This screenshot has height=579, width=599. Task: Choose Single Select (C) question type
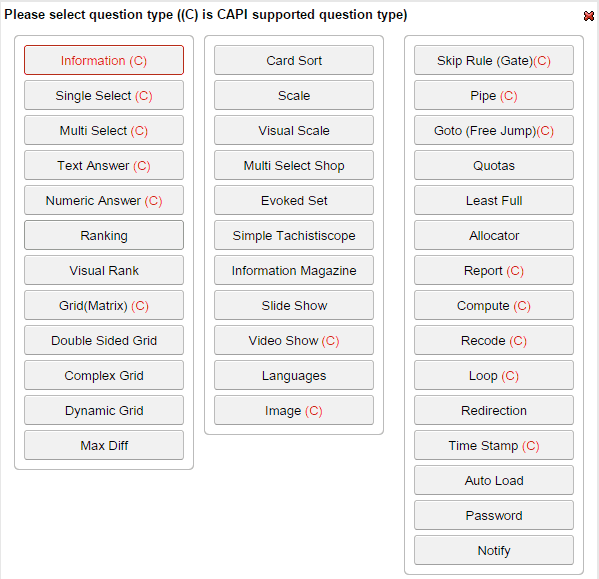point(104,95)
